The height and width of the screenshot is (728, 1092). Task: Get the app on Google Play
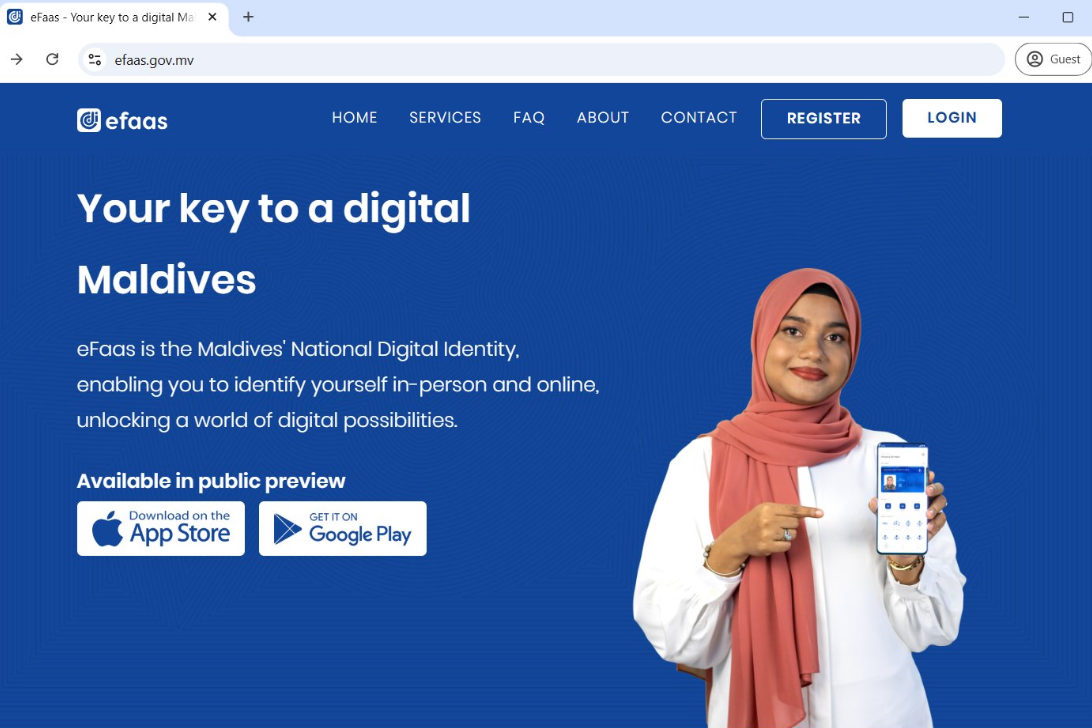(x=343, y=529)
